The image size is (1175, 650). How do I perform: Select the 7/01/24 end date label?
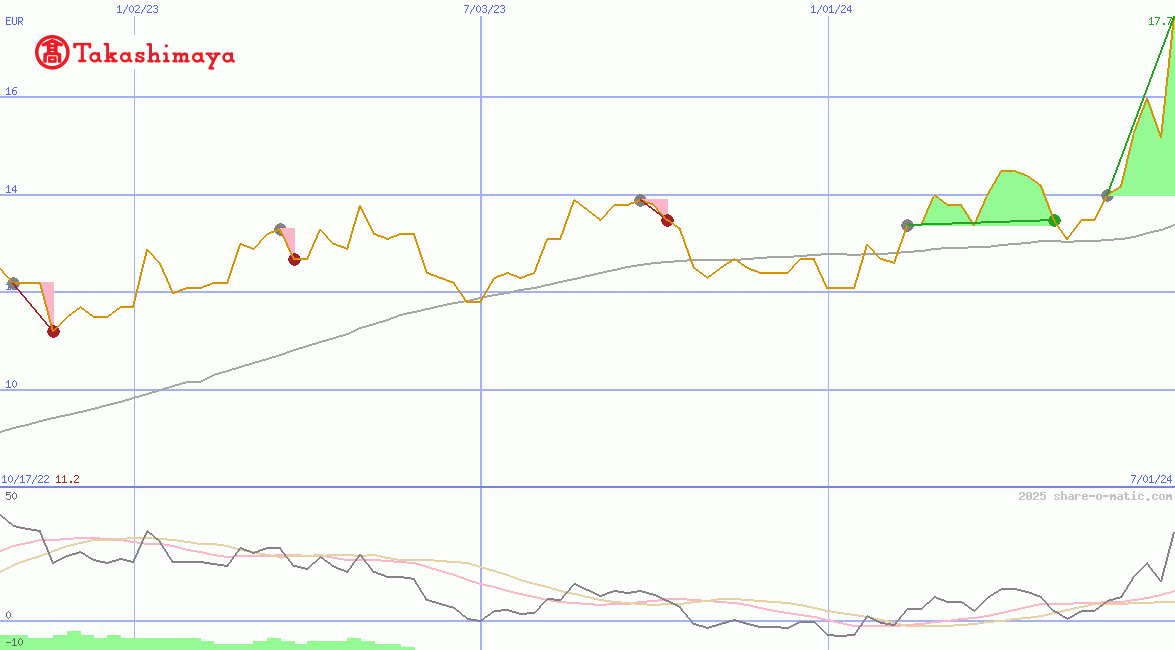click(1150, 479)
